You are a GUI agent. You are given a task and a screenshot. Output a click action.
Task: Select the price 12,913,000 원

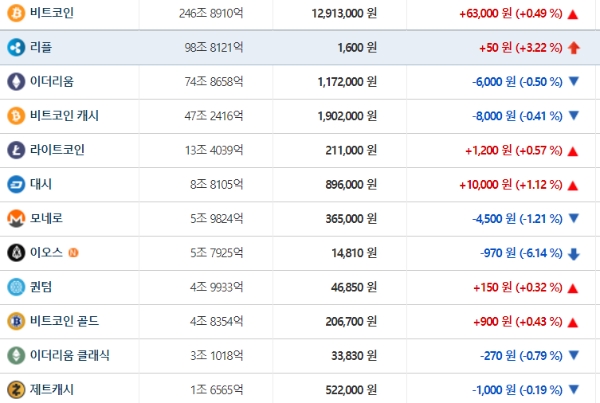344,13
